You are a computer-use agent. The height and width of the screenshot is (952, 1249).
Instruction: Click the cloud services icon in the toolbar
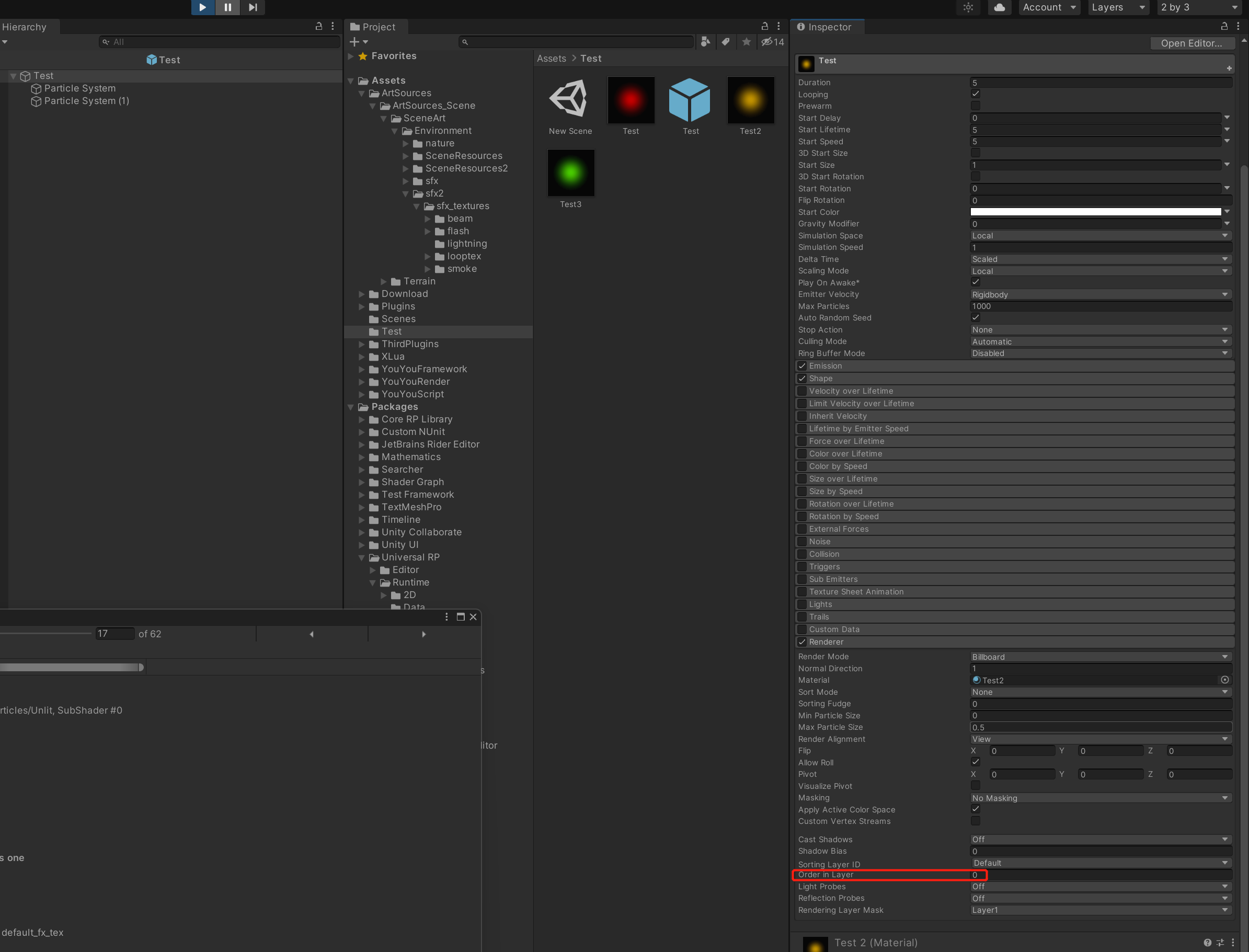tap(999, 7)
